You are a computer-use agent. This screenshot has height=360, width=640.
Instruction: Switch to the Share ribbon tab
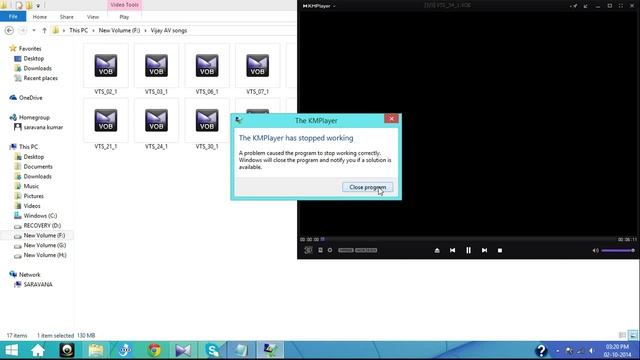(x=67, y=17)
